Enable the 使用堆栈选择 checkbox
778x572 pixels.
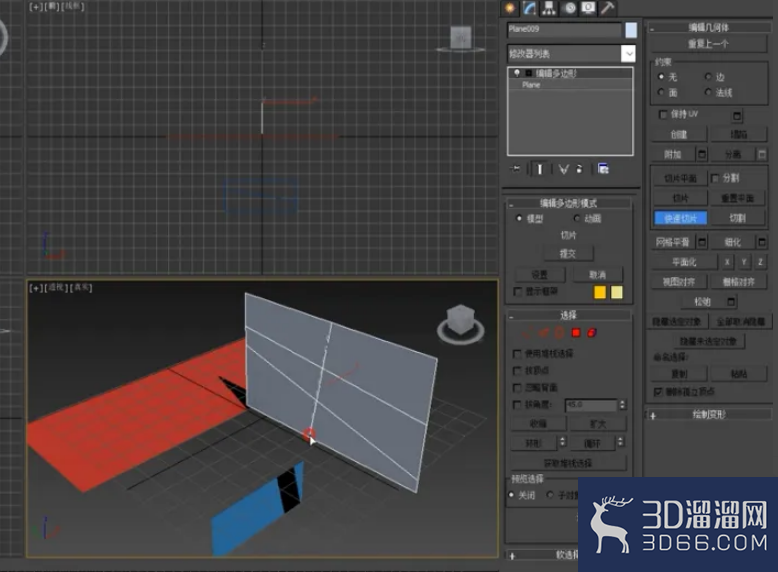click(x=517, y=354)
